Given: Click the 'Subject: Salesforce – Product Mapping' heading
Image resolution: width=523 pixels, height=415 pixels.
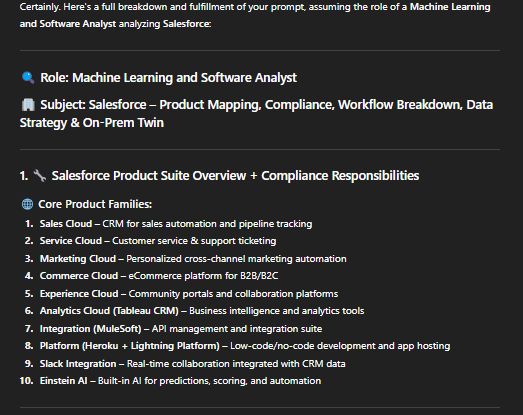Looking at the screenshot, I should point(256,114).
